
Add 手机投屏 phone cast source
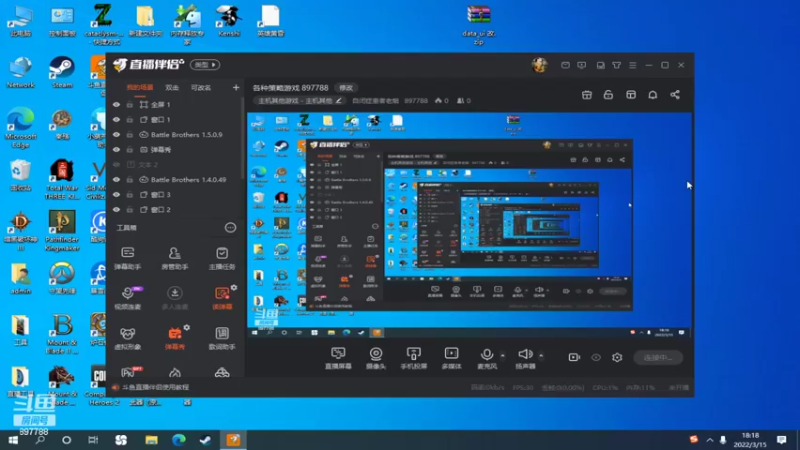click(x=413, y=358)
